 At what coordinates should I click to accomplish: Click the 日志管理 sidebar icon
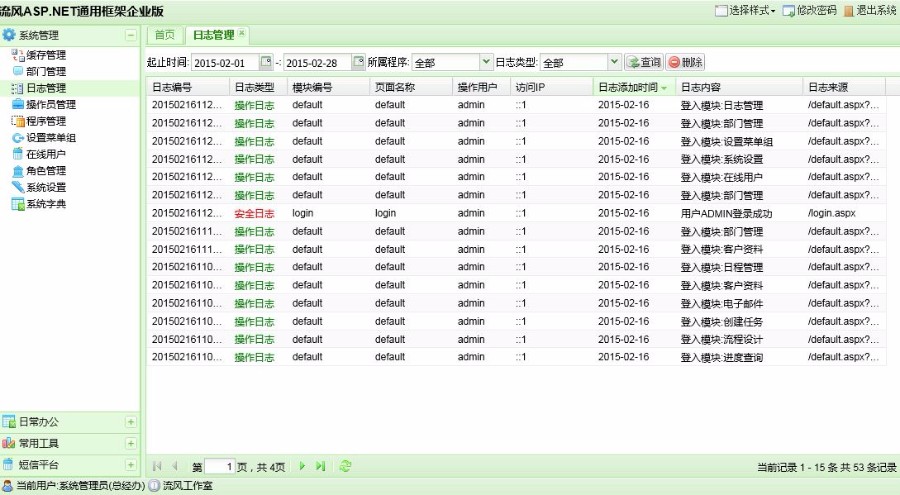tap(17, 88)
